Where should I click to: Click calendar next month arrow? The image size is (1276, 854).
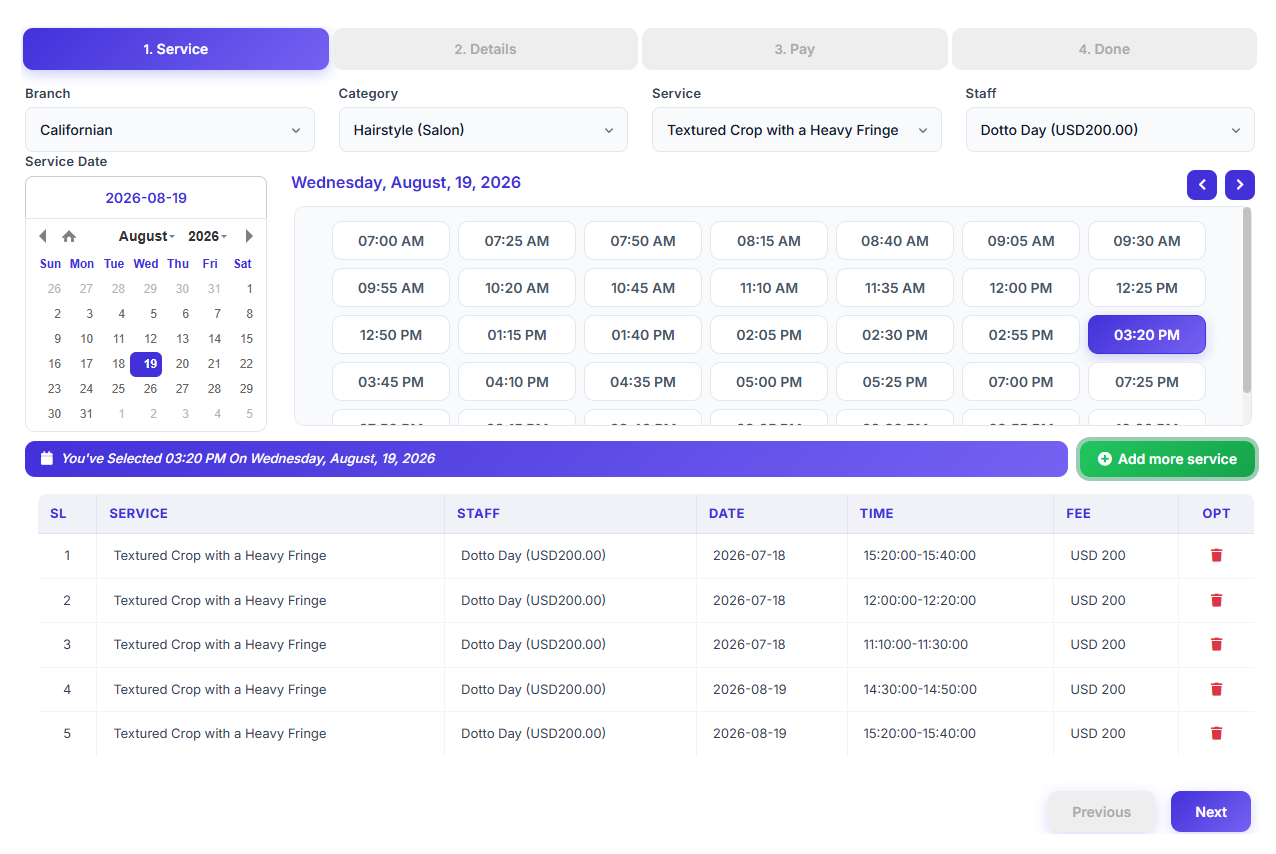point(249,236)
